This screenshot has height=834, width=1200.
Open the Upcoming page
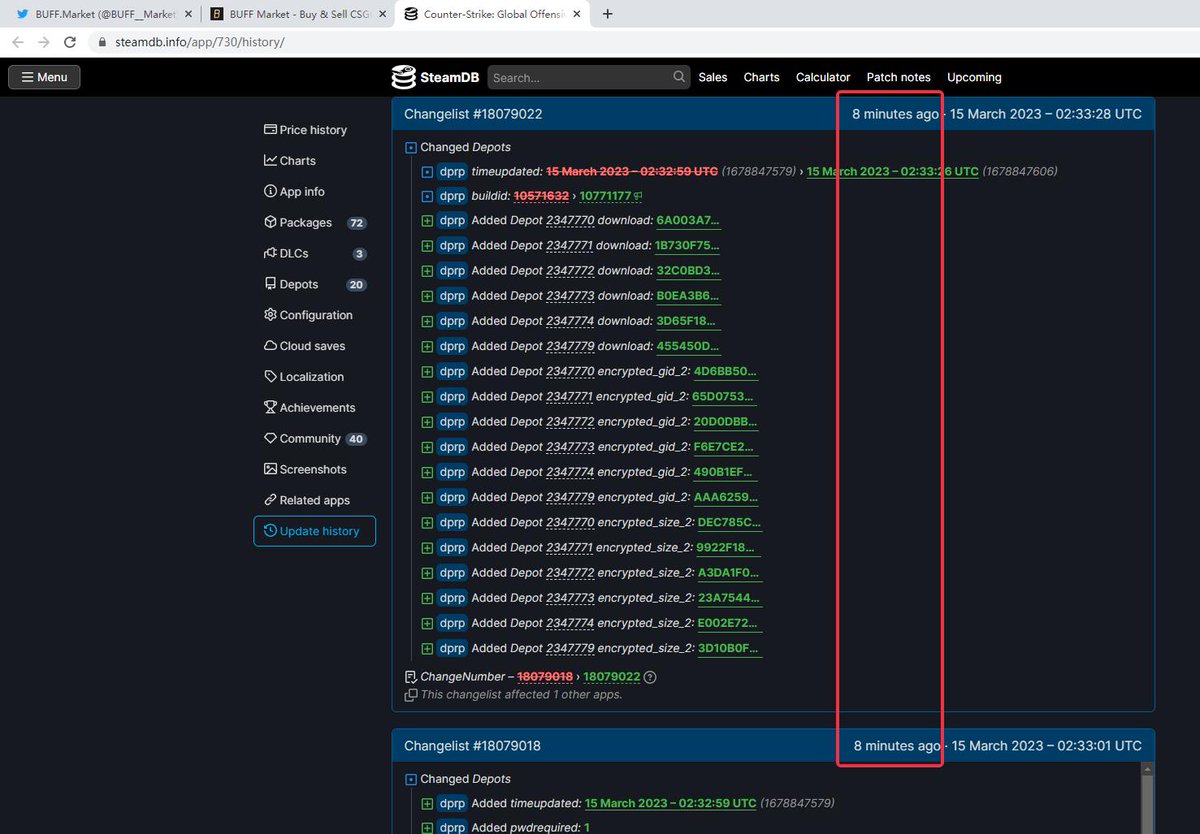[974, 77]
